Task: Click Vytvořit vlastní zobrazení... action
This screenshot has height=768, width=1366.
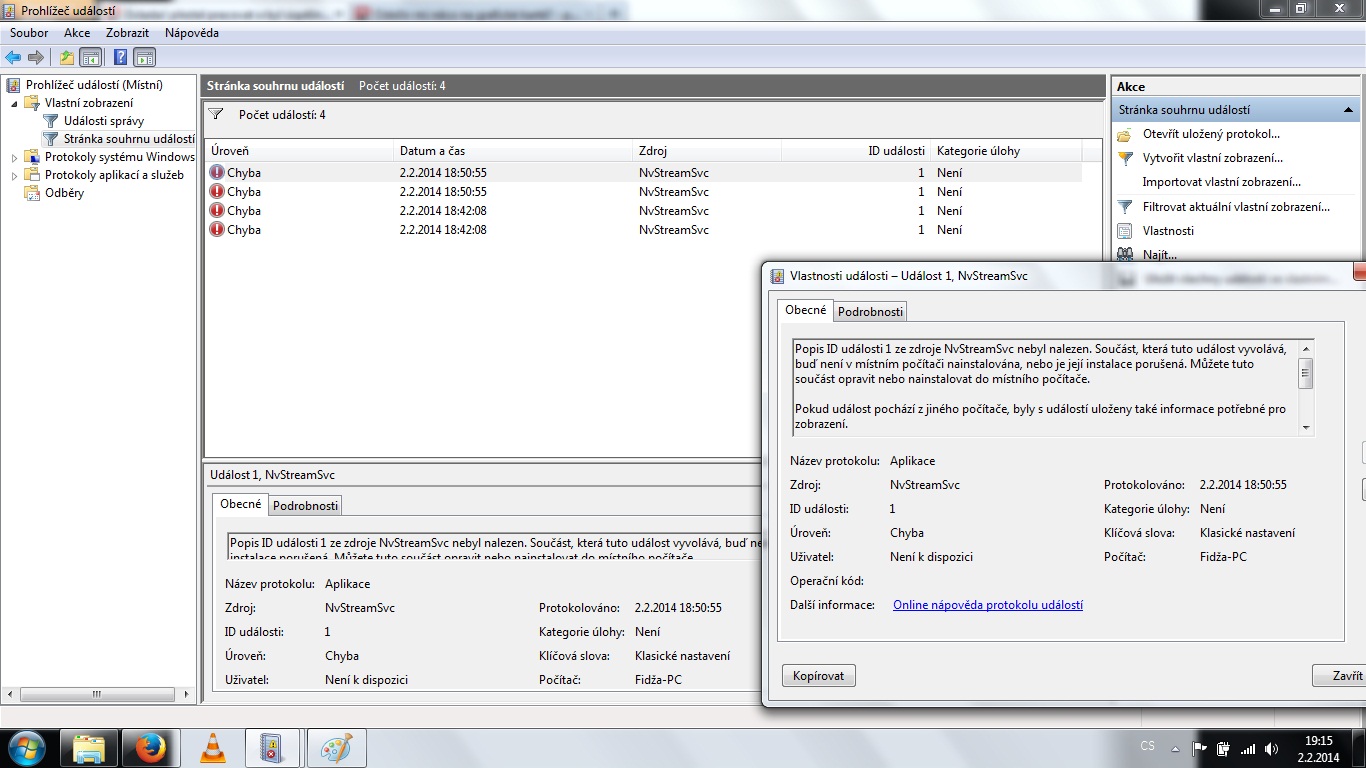Action: click(x=1213, y=158)
